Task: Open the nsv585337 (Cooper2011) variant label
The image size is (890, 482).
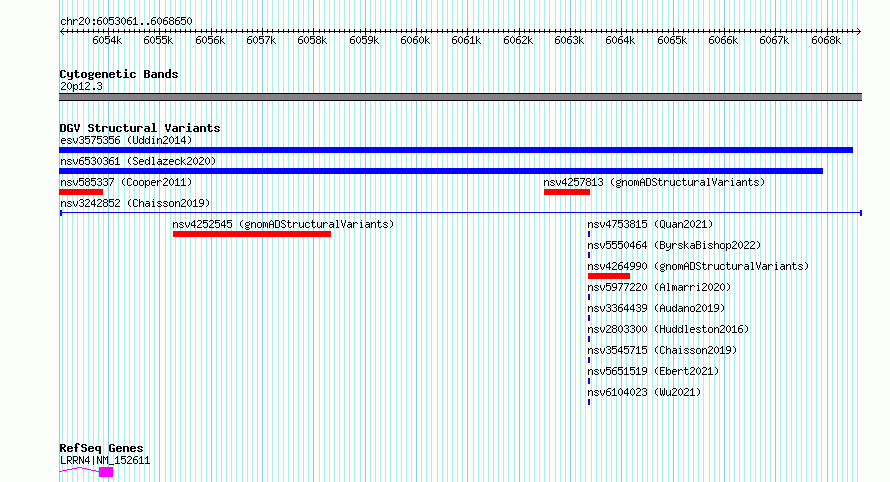Action: (126, 182)
